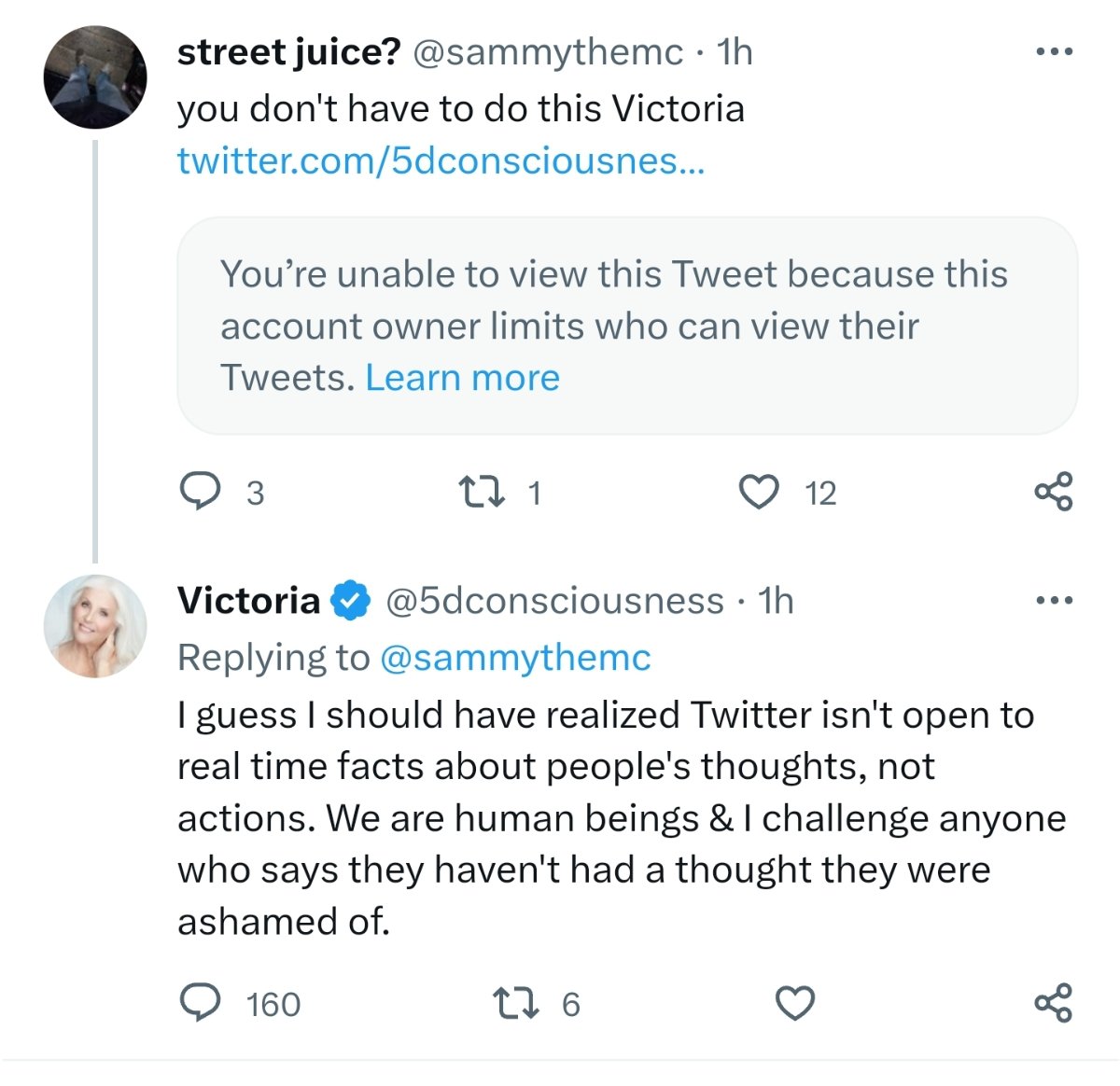1120x1086 pixels.
Task: Share Victoria's reply tweet
Action: [x=1054, y=1004]
